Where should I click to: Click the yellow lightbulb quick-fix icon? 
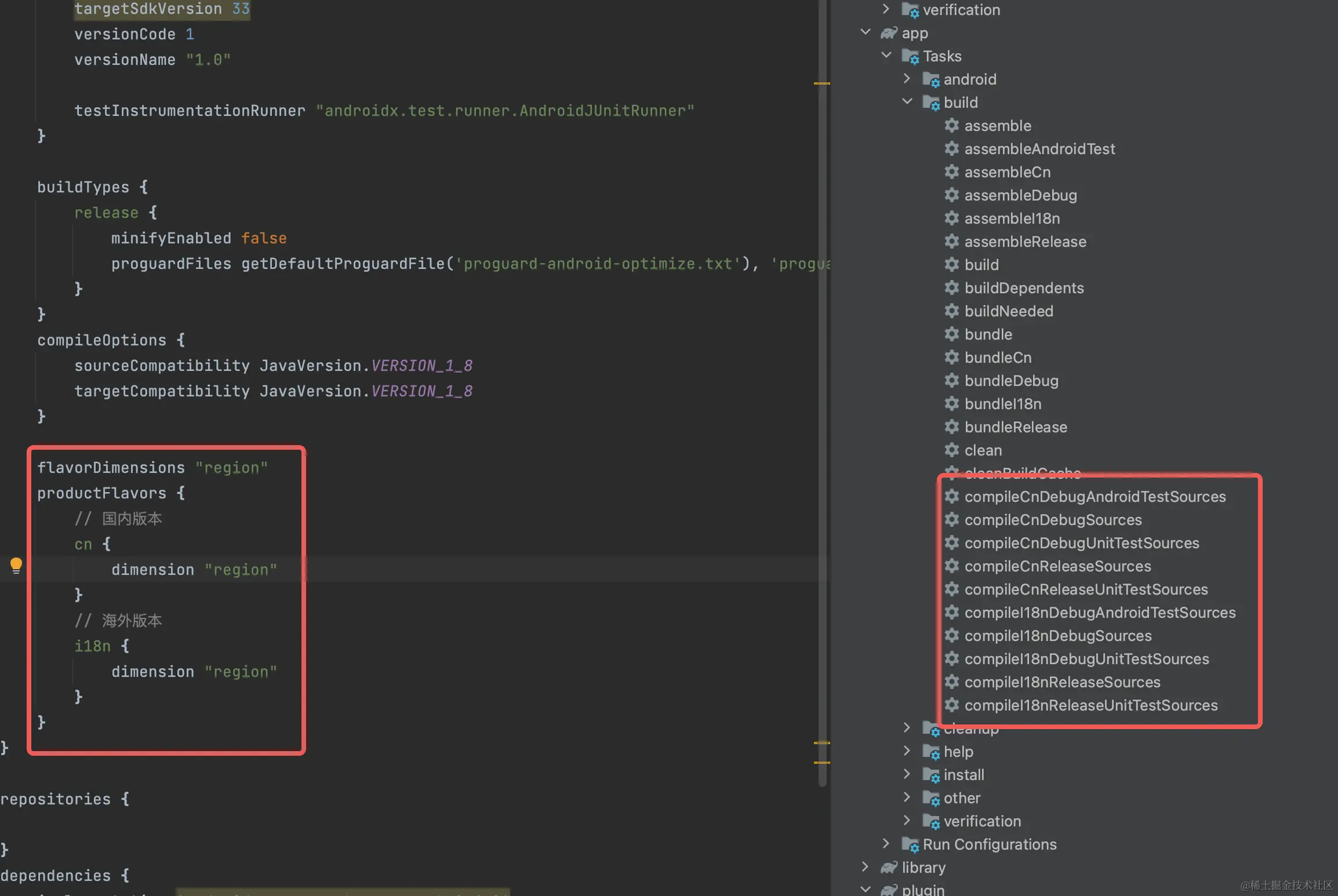point(16,564)
